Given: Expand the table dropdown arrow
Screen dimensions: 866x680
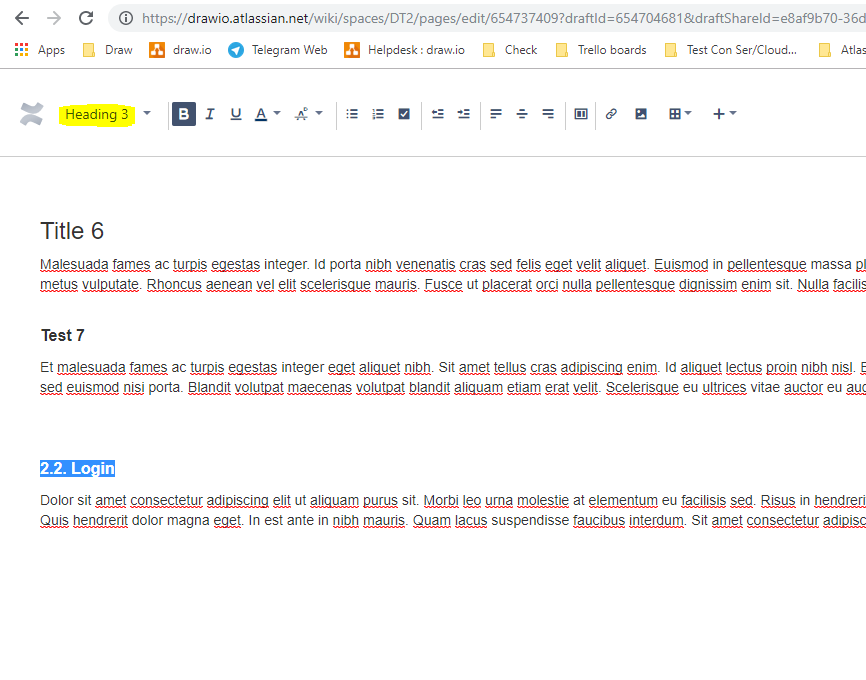Looking at the screenshot, I should click(x=688, y=113).
